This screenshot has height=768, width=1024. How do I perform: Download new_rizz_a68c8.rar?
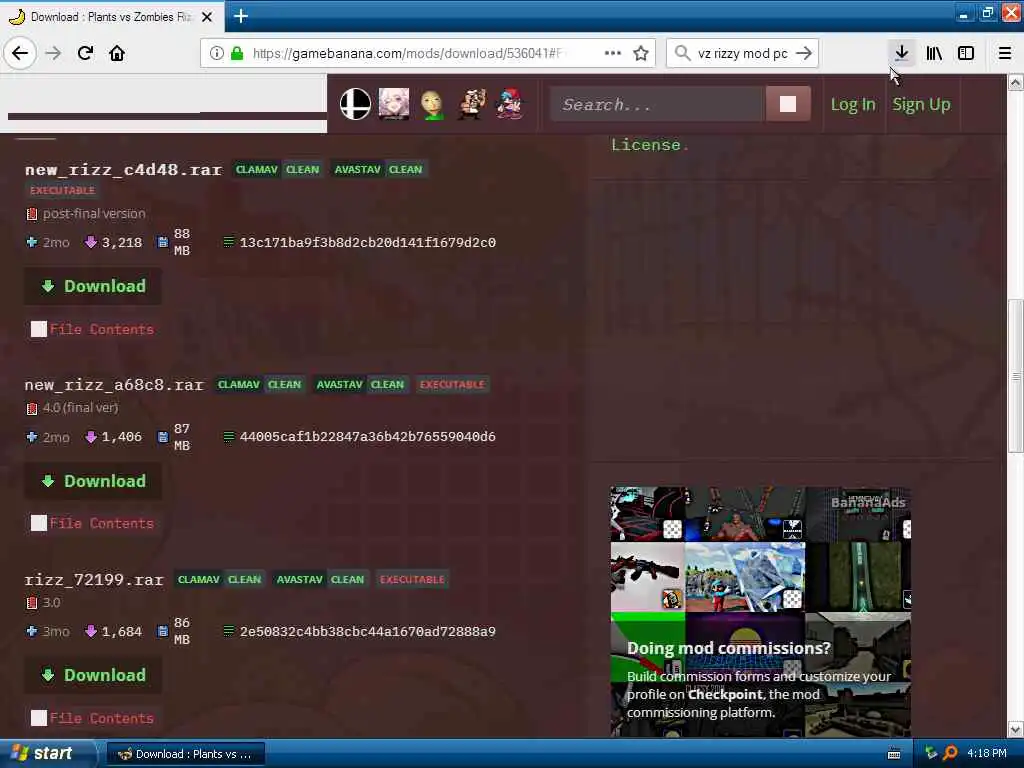click(x=93, y=481)
